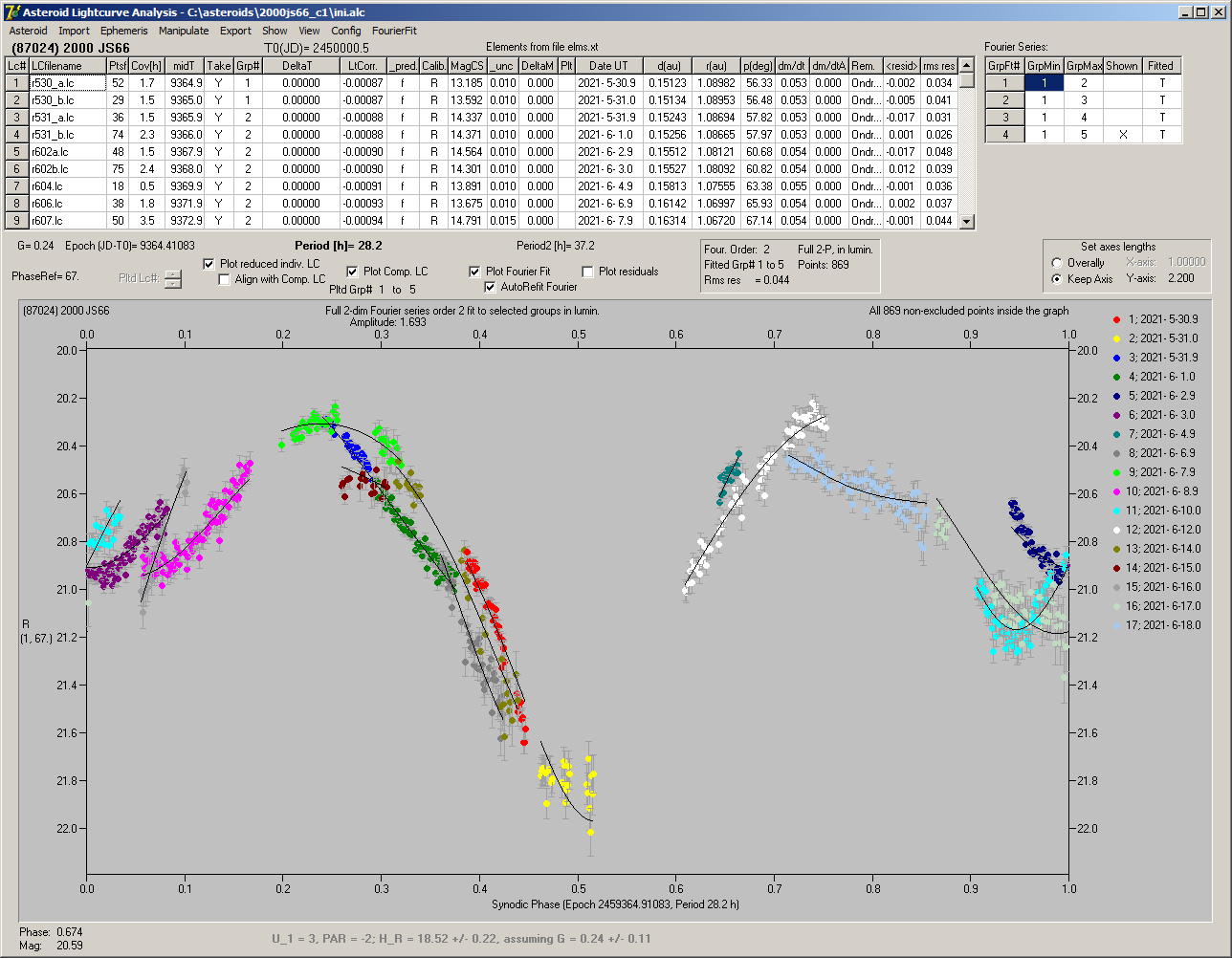The image size is (1232, 958).
Task: Click the rms res column header
Action: click(939, 66)
